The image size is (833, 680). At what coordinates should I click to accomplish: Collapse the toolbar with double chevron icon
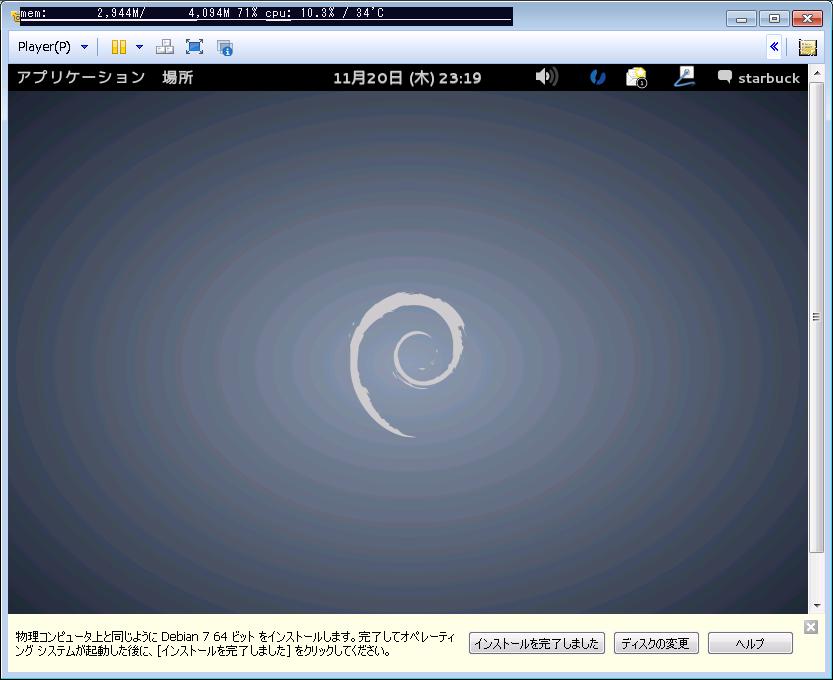pos(774,47)
